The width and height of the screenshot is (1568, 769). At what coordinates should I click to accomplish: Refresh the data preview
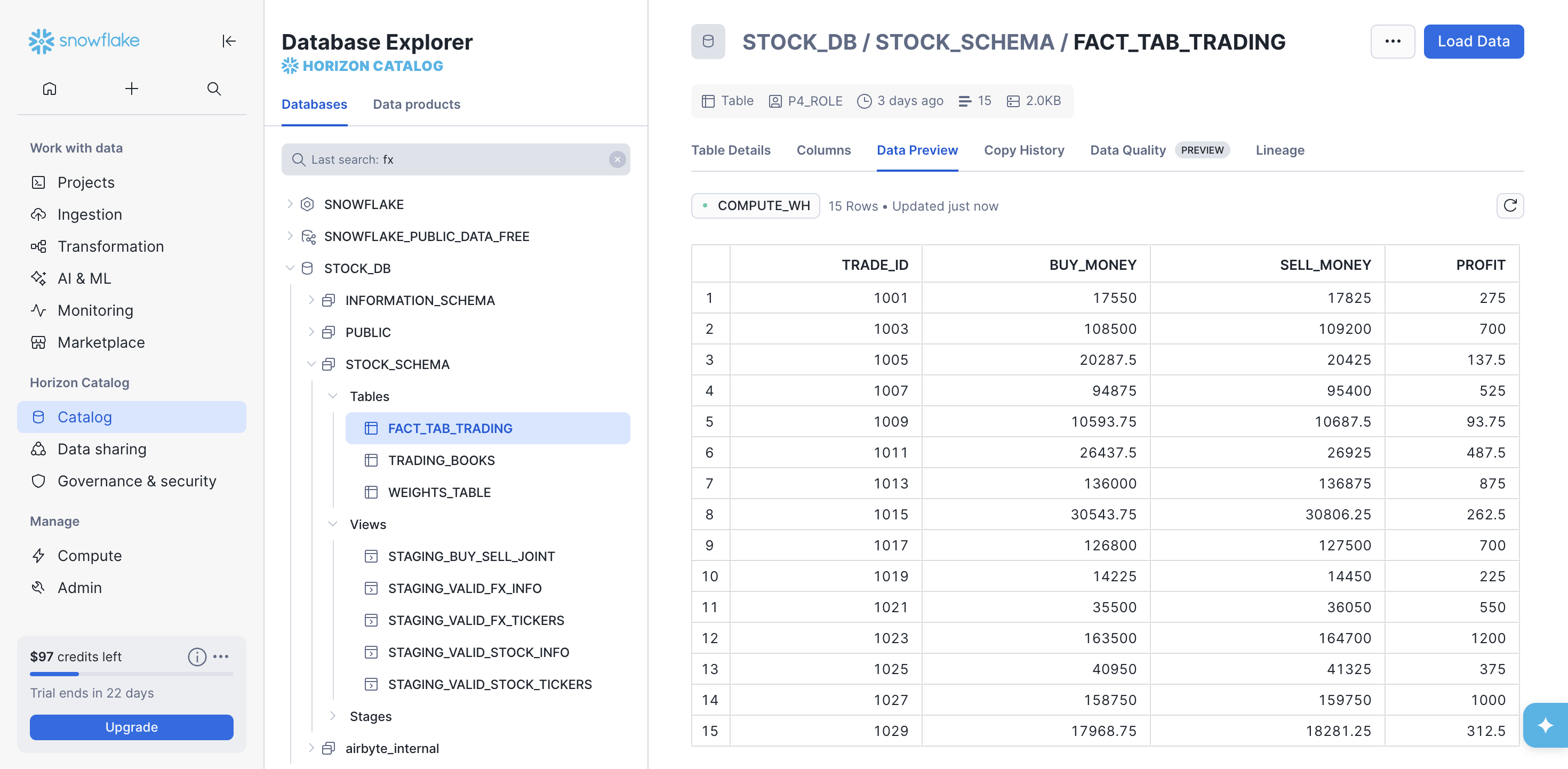click(1509, 206)
